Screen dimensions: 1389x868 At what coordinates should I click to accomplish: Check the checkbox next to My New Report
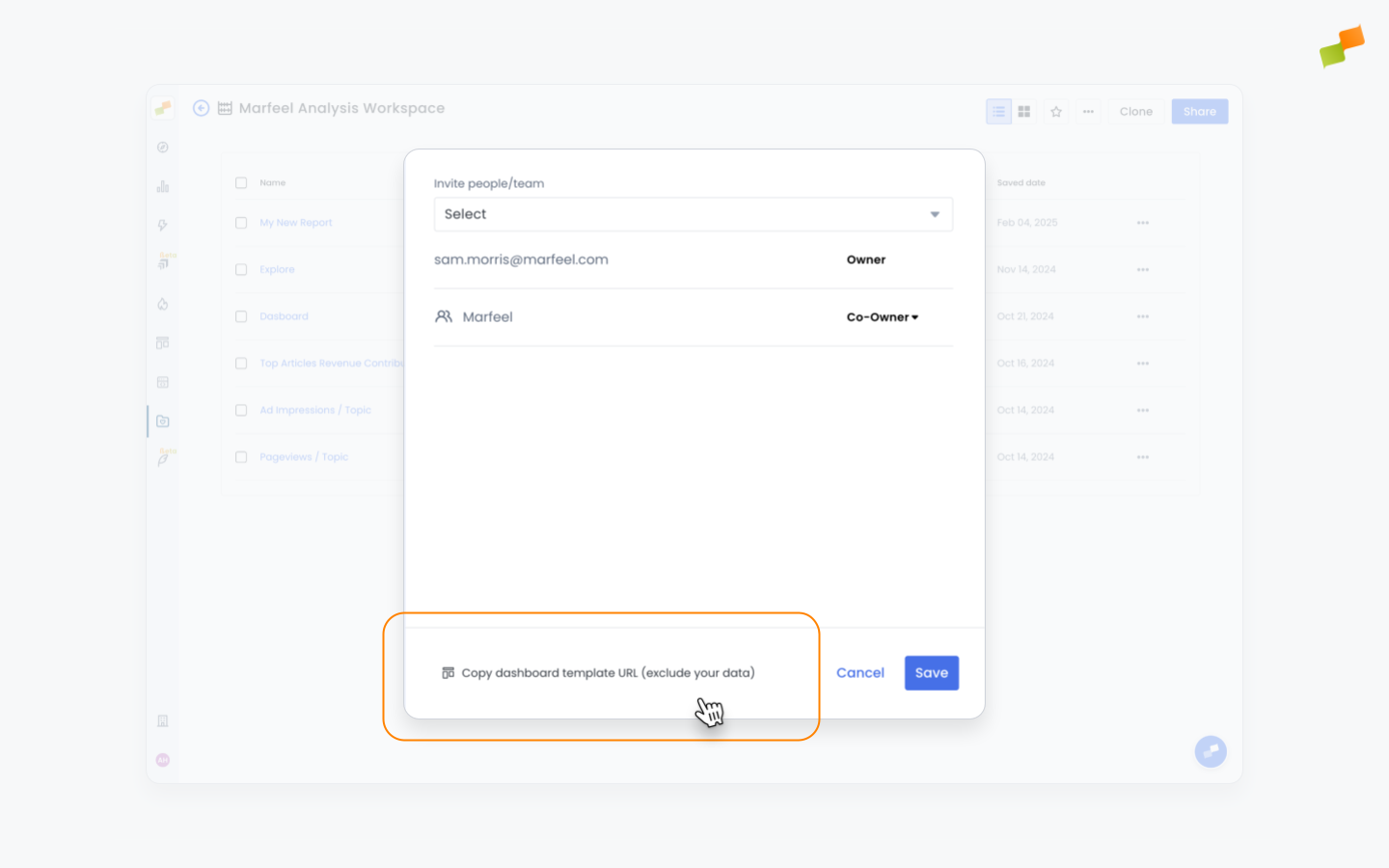241,222
